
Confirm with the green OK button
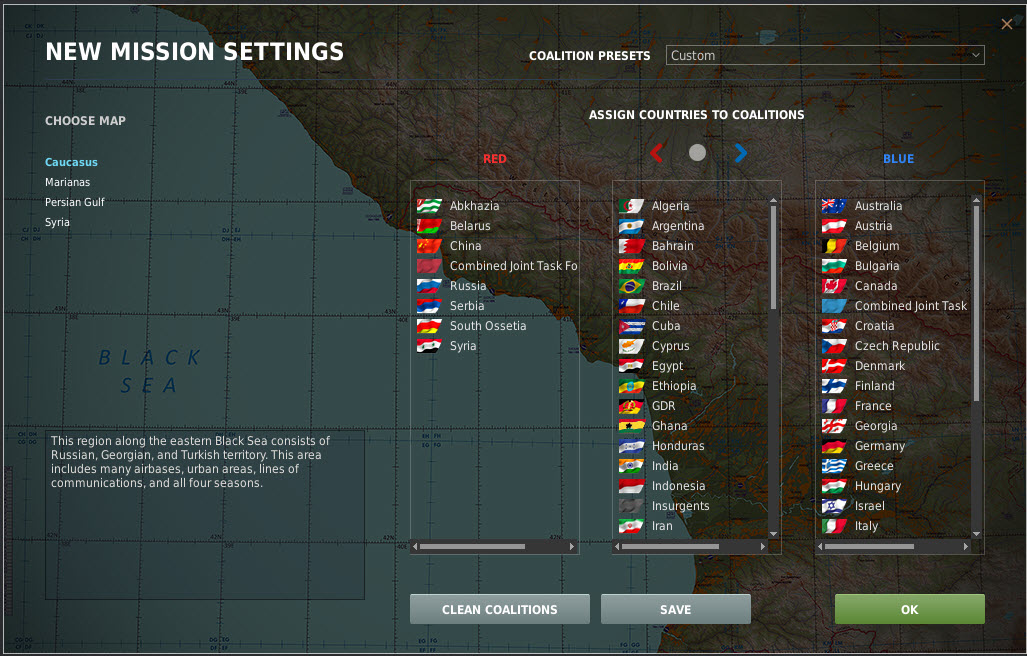[x=909, y=609]
